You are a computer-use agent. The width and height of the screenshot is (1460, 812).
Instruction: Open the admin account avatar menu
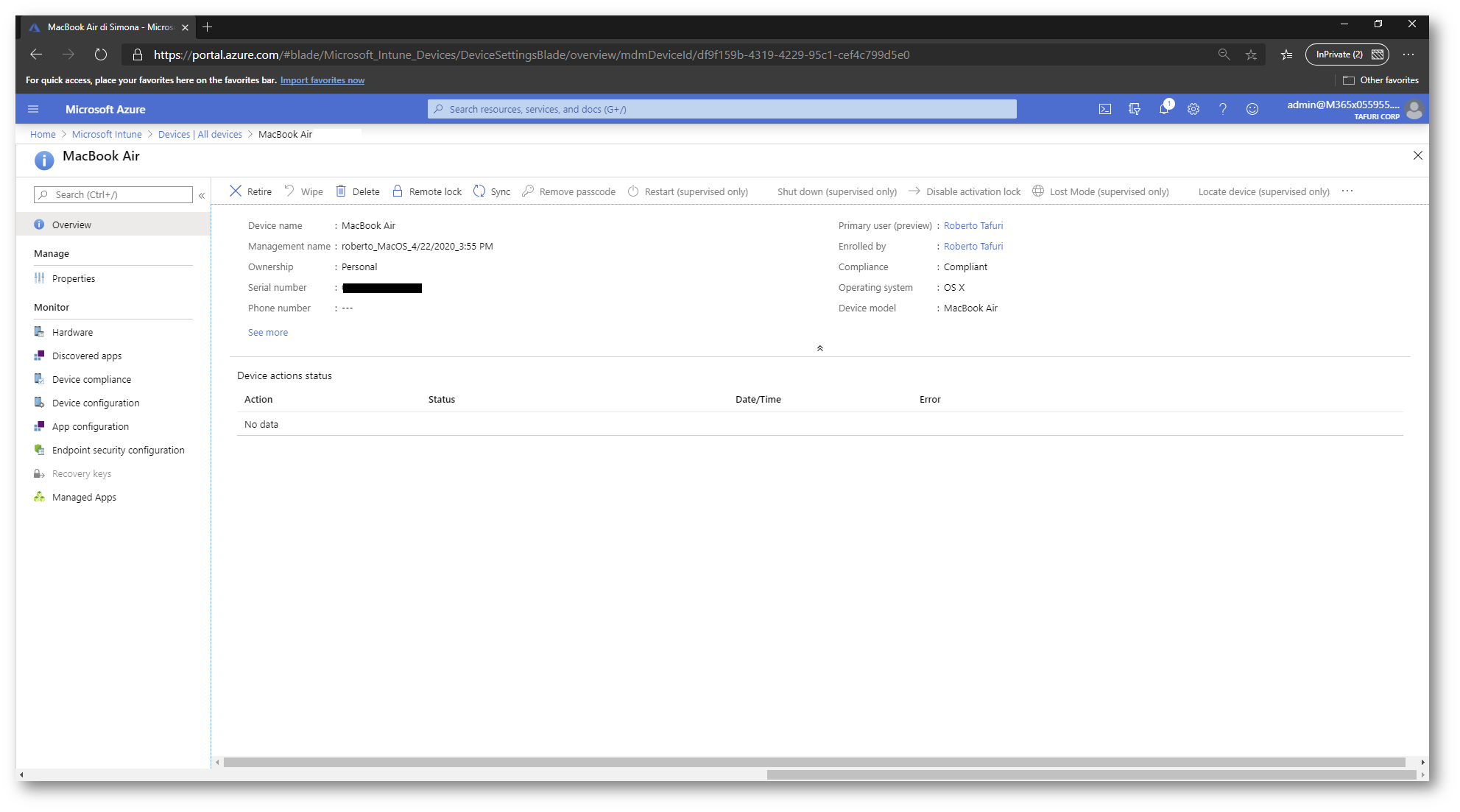pos(1414,110)
